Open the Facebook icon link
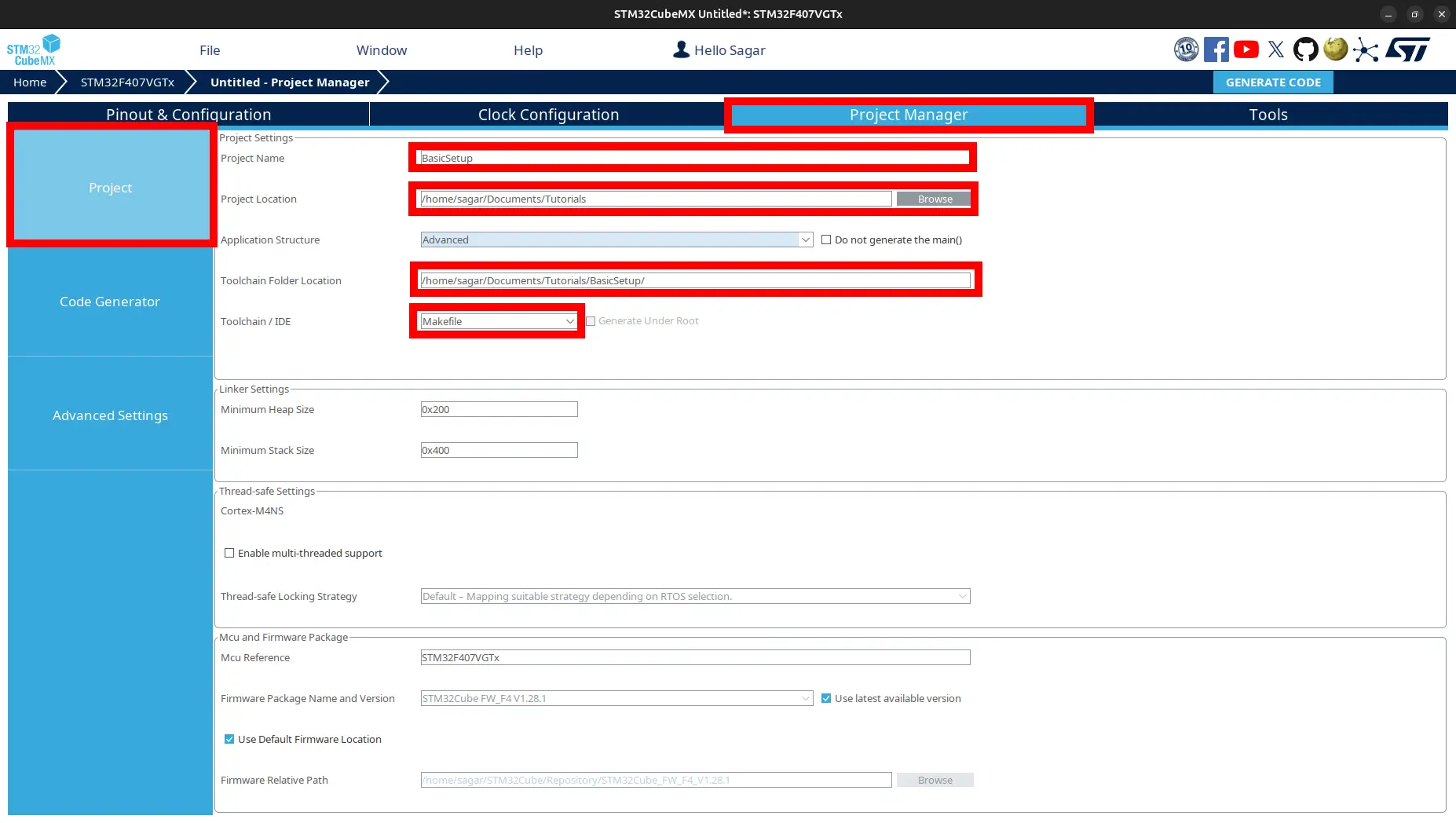Image resolution: width=1456 pixels, height=823 pixels. (x=1216, y=49)
